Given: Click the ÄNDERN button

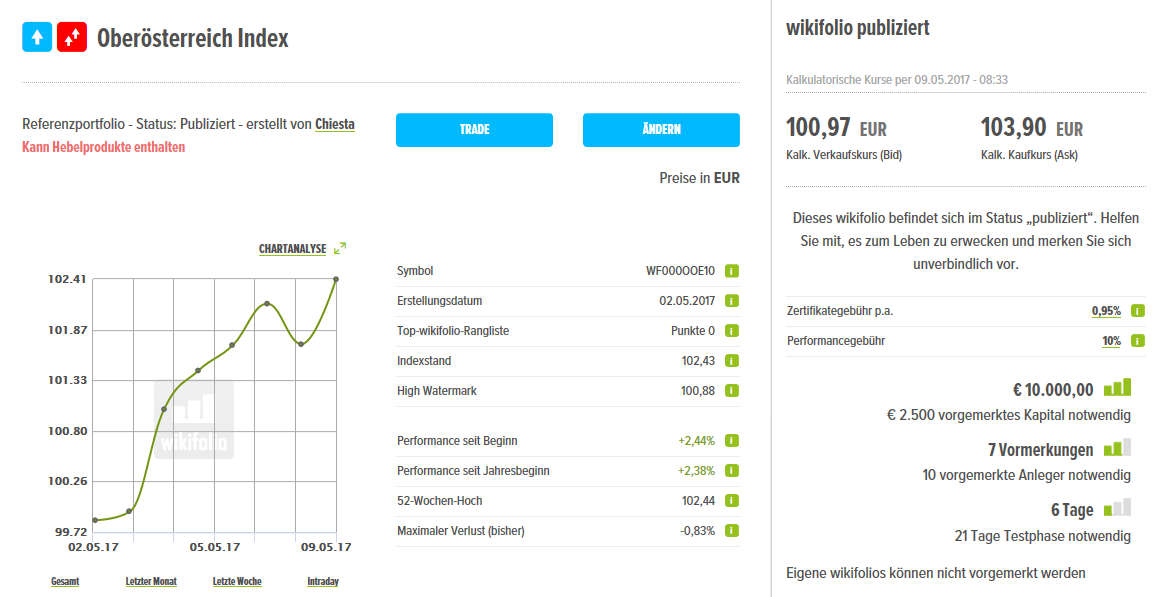Looking at the screenshot, I should [x=660, y=130].
